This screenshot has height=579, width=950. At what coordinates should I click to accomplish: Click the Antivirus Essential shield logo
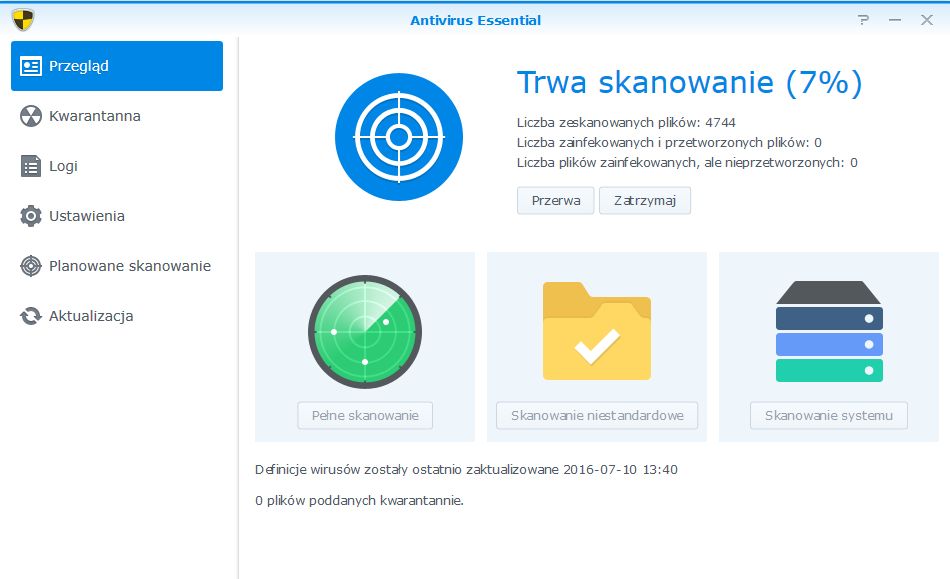[x=23, y=20]
